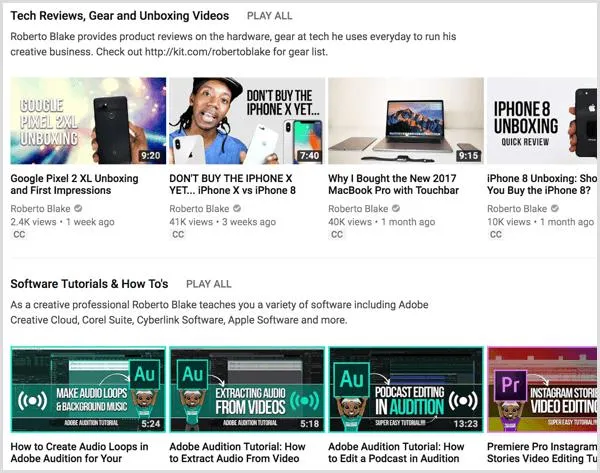Click verified badge under iPhone 8 video
The width and height of the screenshot is (600, 473).
coord(555,208)
